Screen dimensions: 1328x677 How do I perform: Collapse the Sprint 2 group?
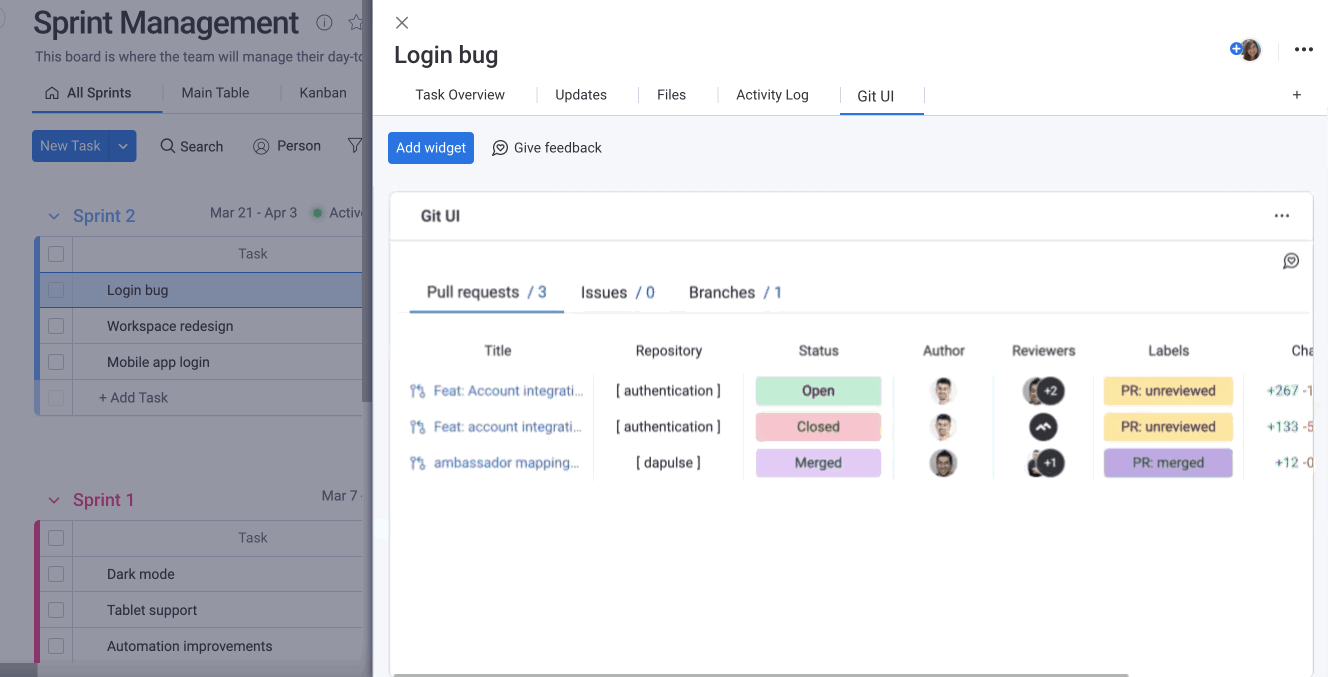[x=54, y=215]
